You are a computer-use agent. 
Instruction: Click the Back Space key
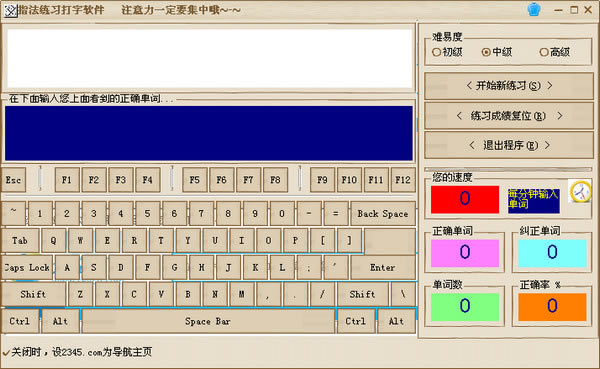coord(383,214)
